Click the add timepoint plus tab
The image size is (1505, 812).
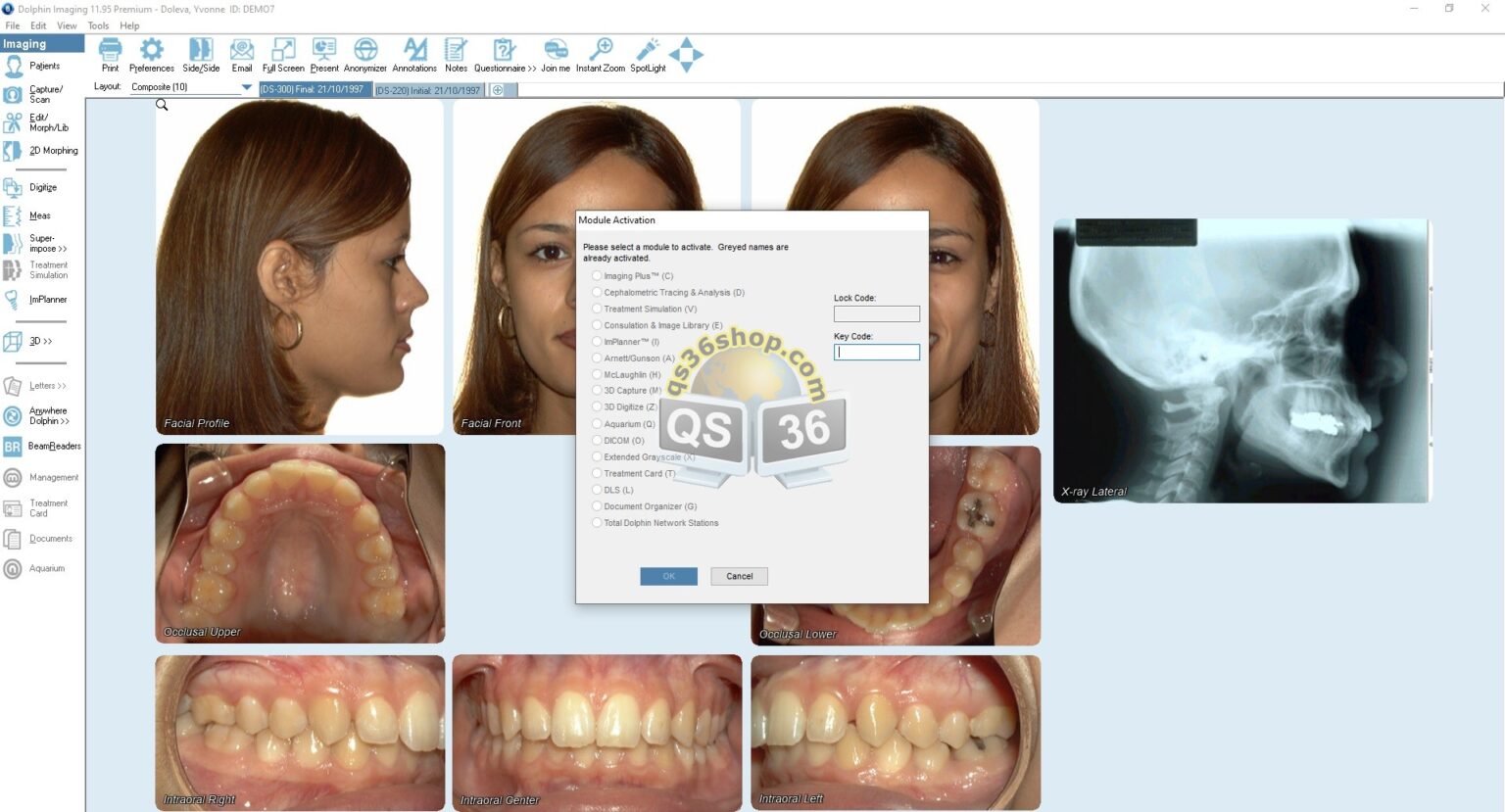pos(498,90)
